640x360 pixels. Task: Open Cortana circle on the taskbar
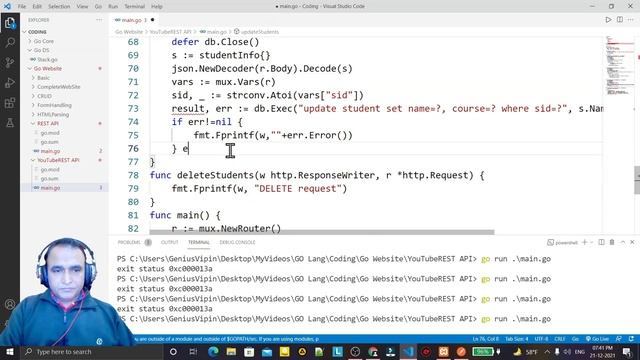pos(173,351)
